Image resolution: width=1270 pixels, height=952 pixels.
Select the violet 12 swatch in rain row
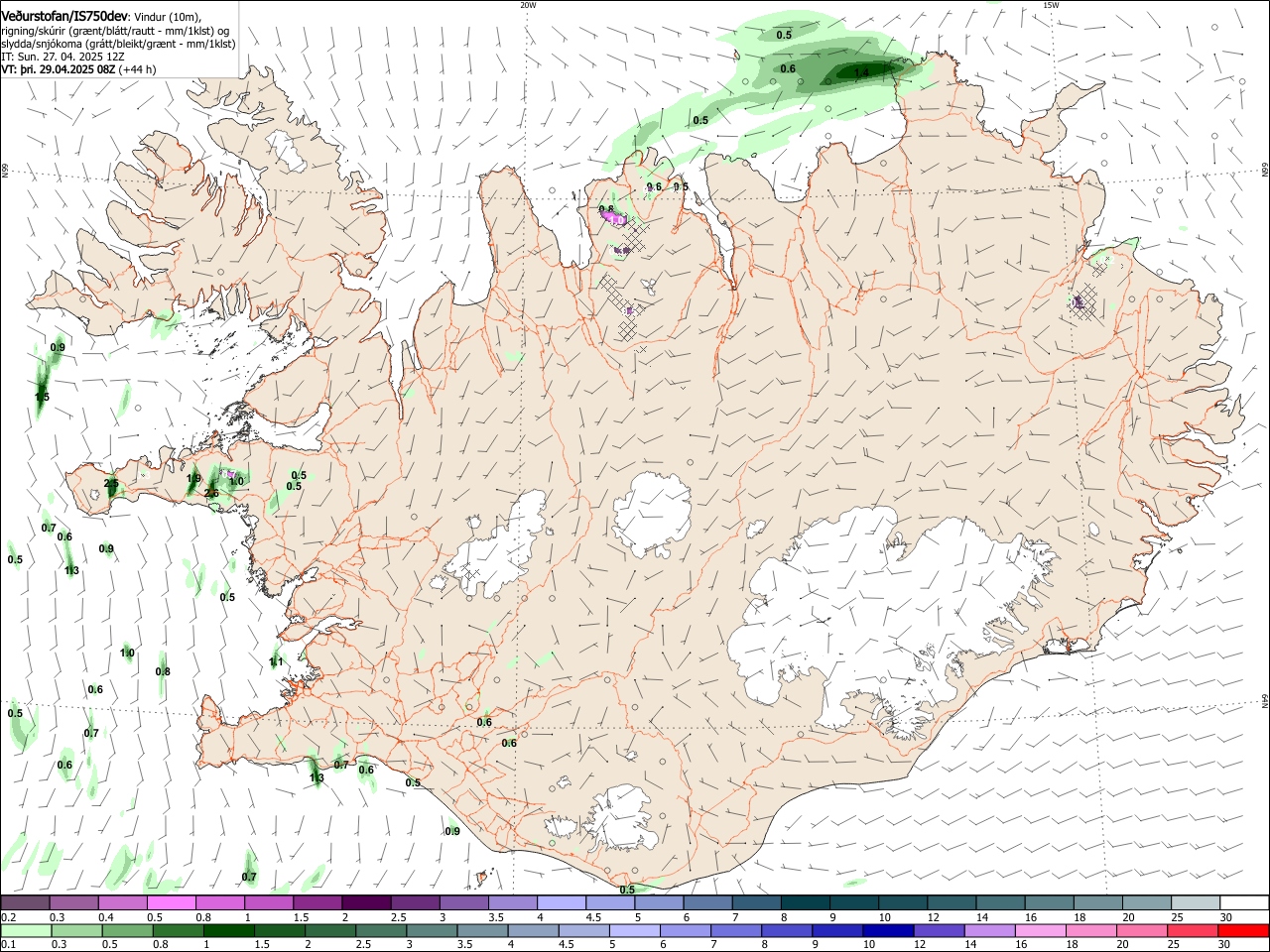[939, 930]
